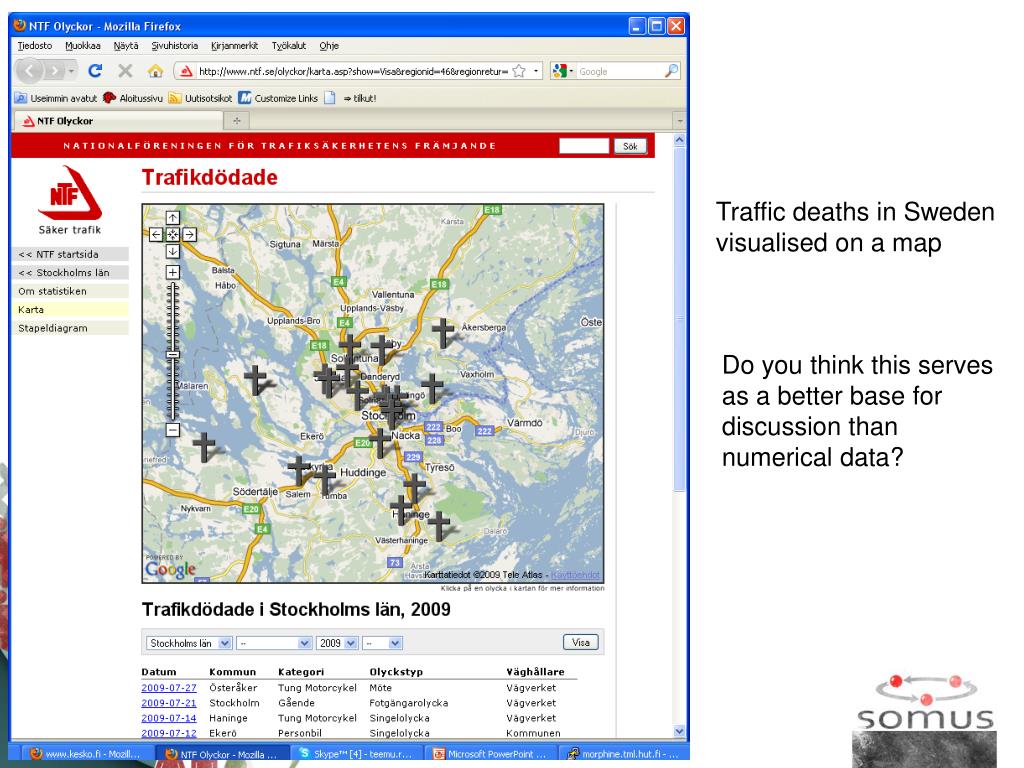Open Useimmin avatut bookmark
Viewport: 1024px width, 768px height.
56,99
